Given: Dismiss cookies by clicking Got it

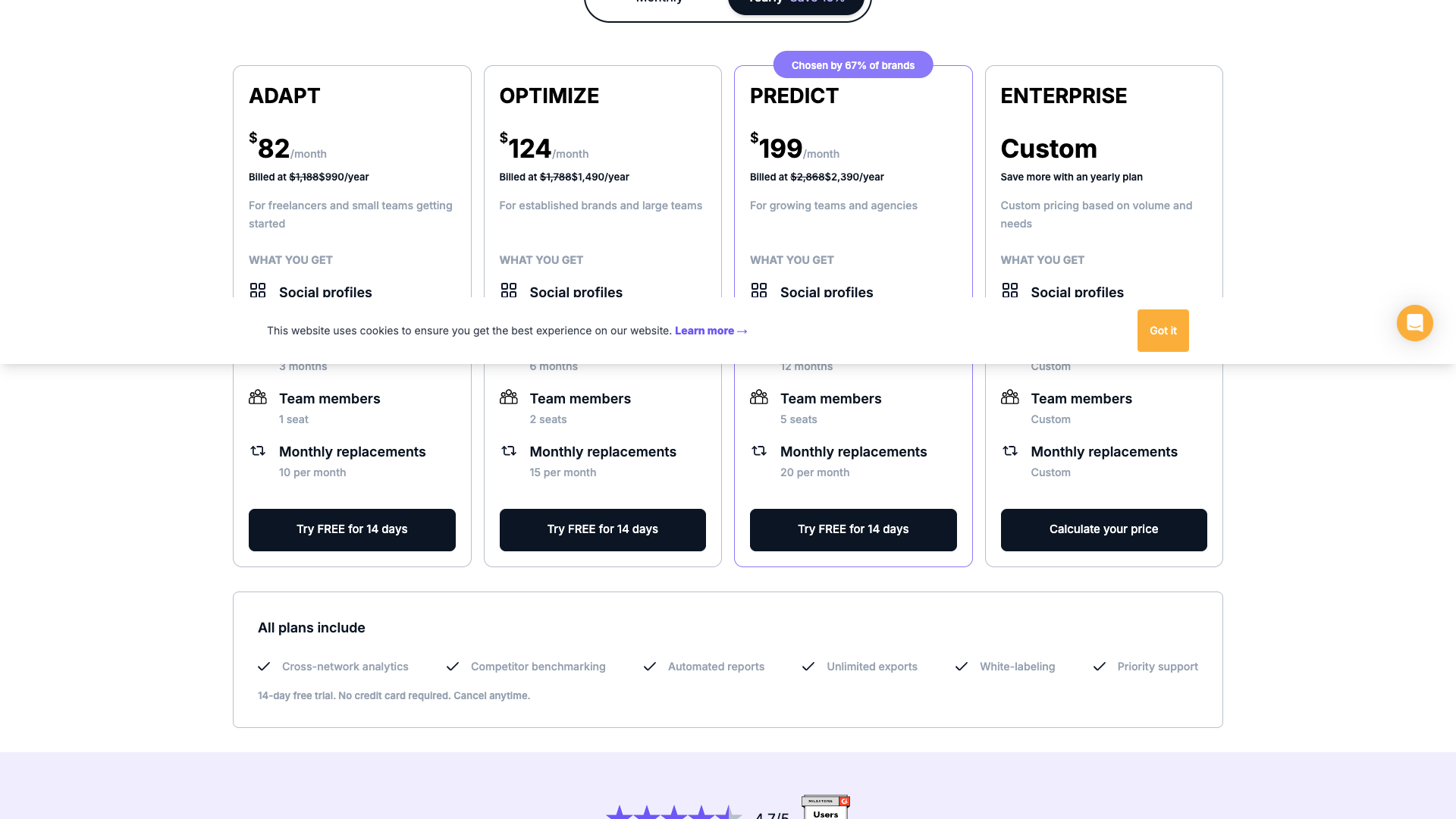Looking at the screenshot, I should click(x=1163, y=331).
